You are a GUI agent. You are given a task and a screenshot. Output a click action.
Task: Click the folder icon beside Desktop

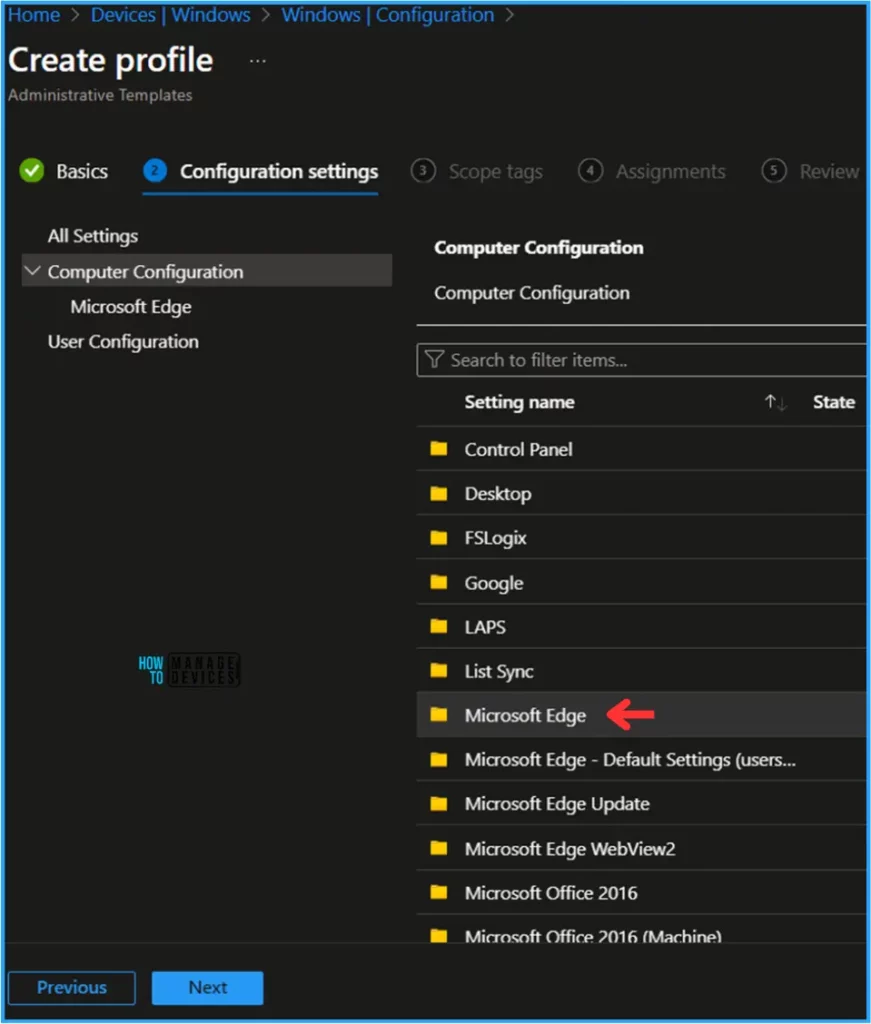[x=439, y=493]
